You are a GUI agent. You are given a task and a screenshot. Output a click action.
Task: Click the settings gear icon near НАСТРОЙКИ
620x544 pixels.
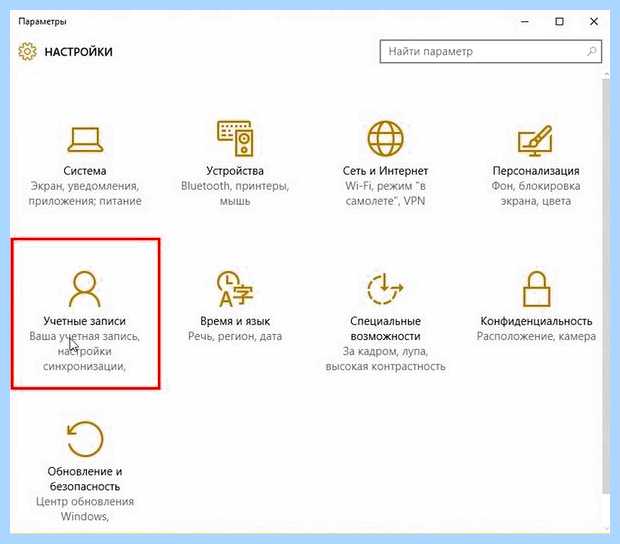[x=27, y=51]
